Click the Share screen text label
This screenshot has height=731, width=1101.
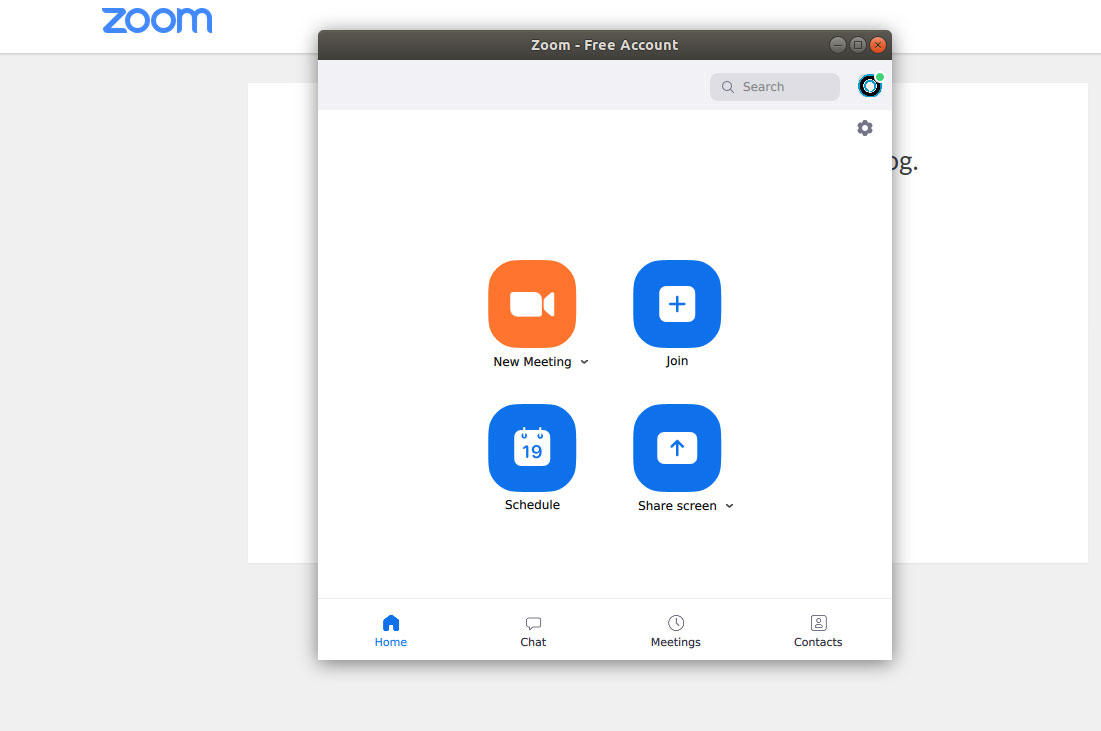pyautogui.click(x=677, y=506)
